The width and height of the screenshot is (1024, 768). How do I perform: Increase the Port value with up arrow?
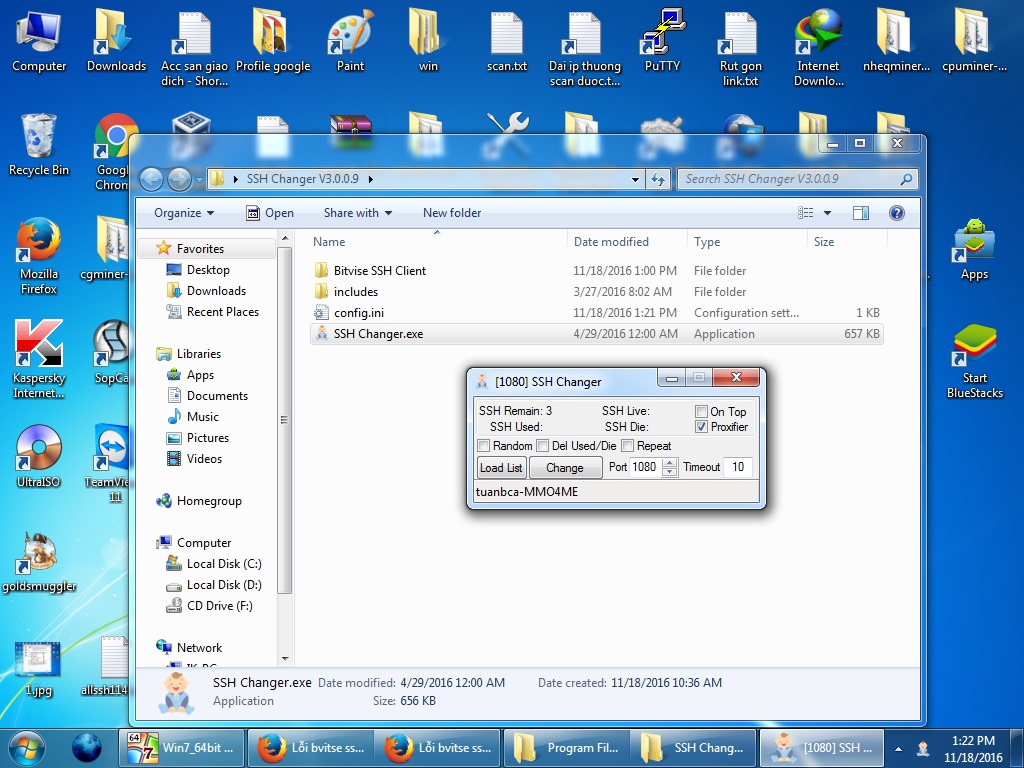[669, 463]
